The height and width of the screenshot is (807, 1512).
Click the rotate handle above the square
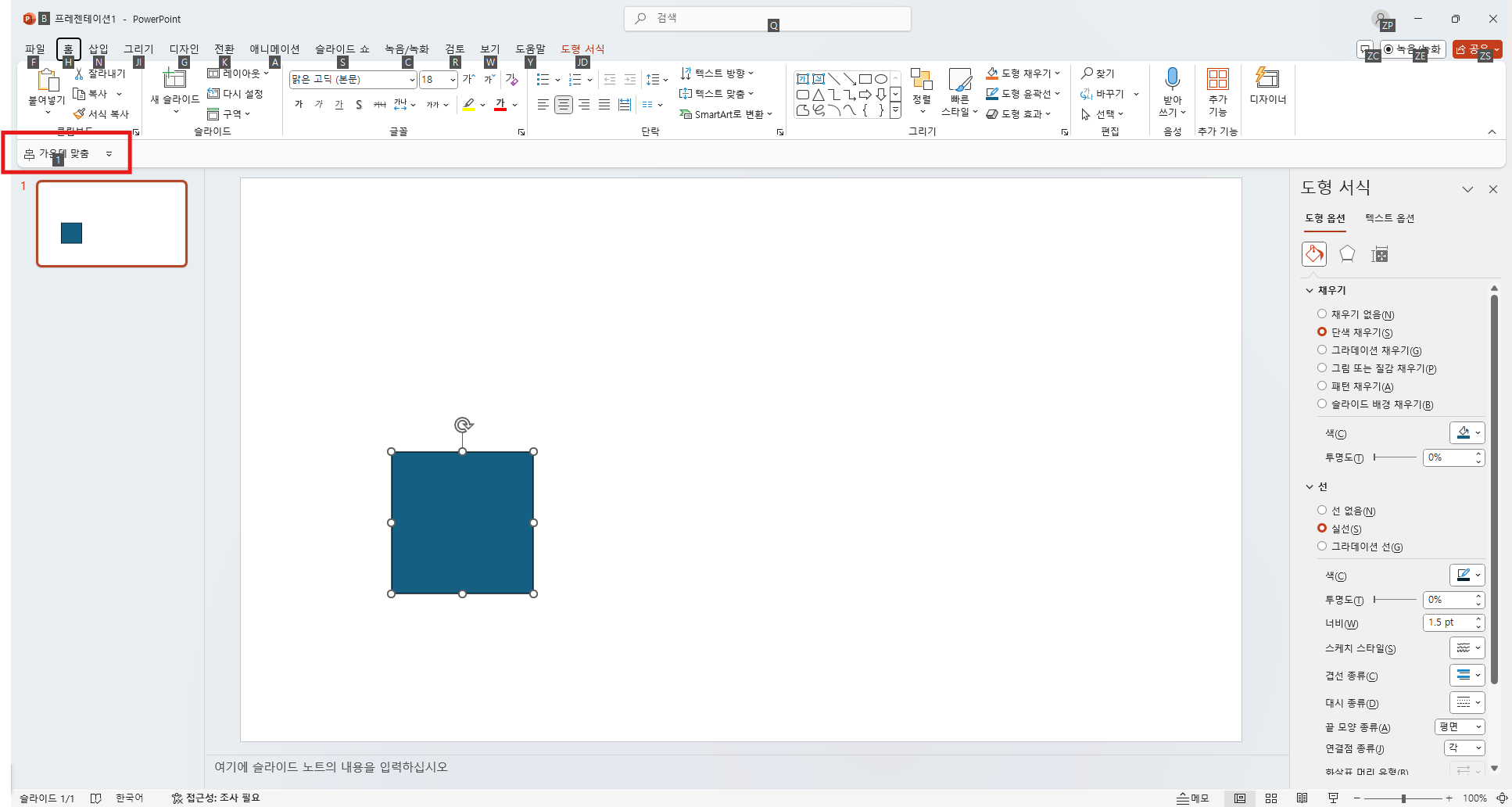pos(463,425)
